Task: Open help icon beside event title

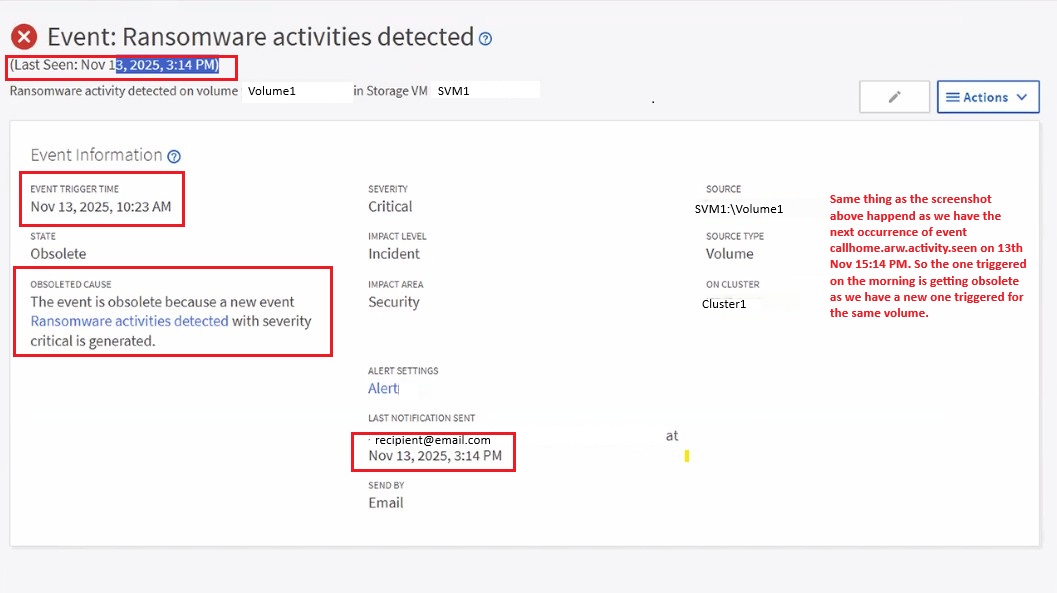Action: tap(485, 39)
